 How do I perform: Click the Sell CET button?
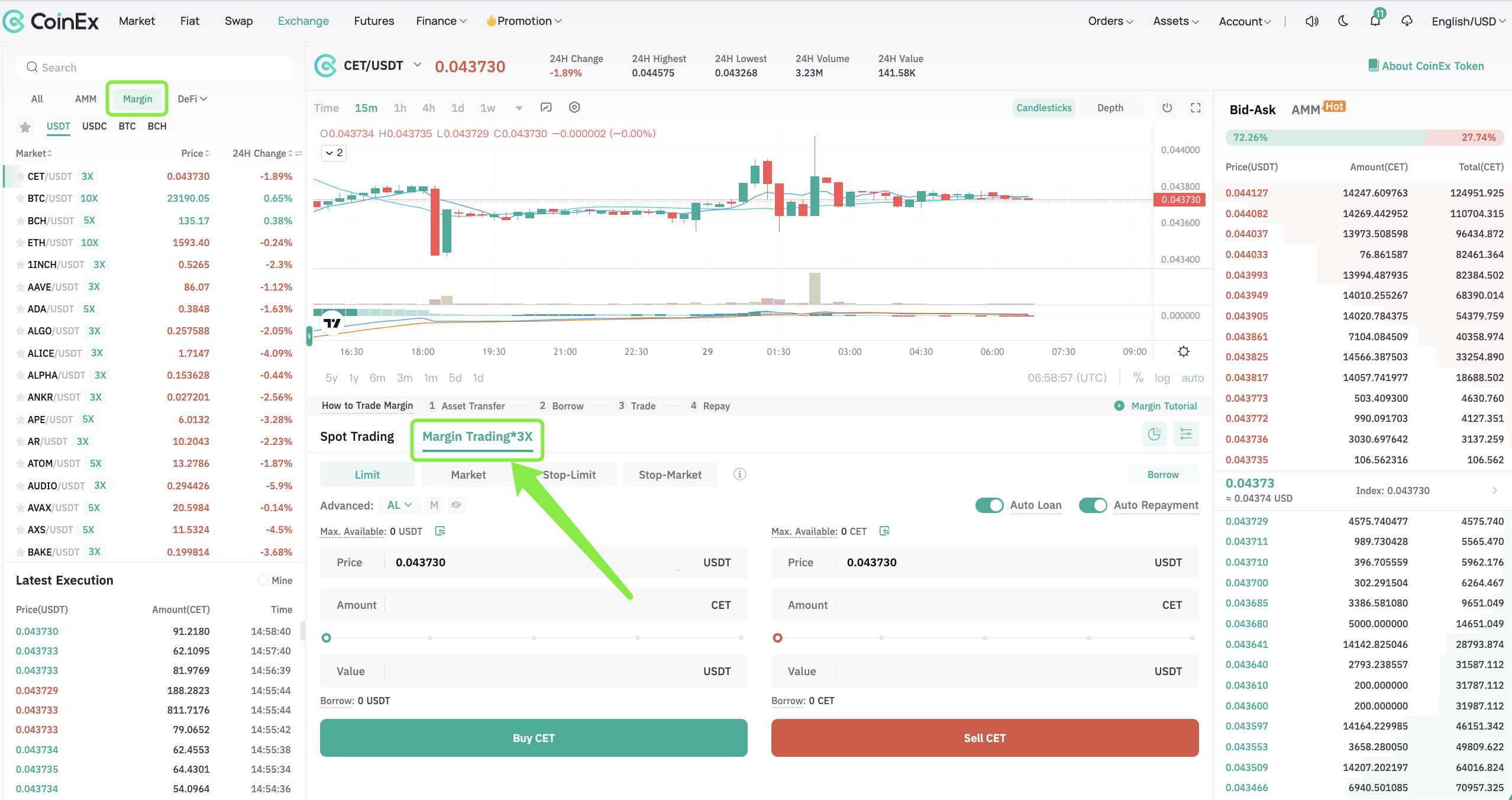(985, 738)
